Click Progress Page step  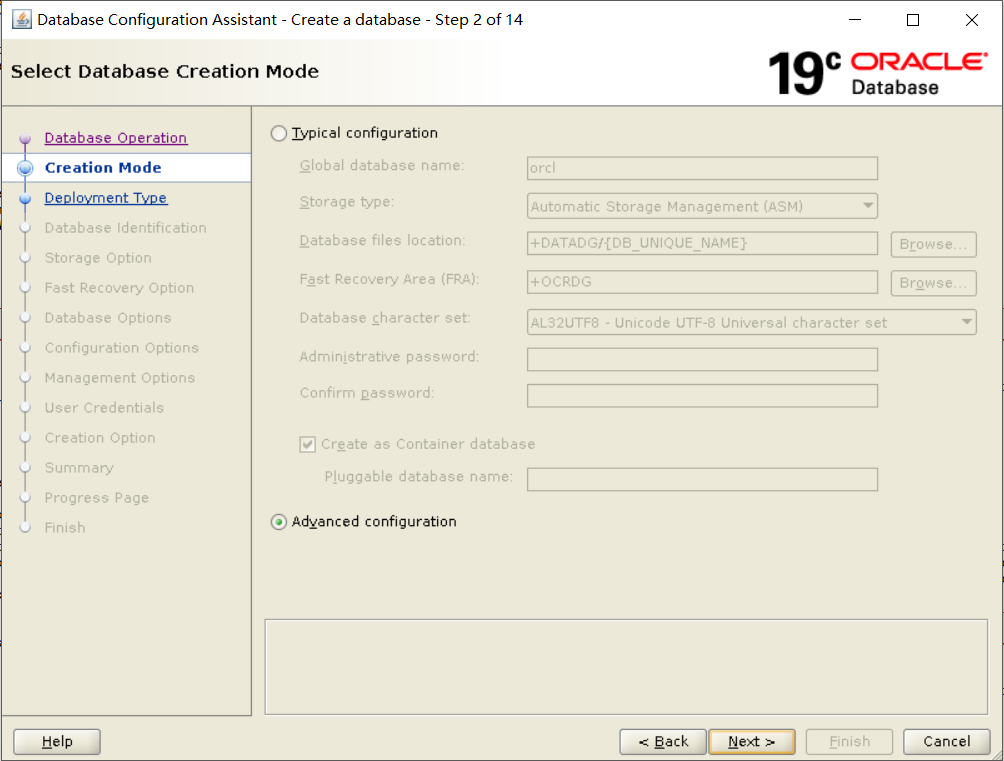pyautogui.click(x=97, y=498)
